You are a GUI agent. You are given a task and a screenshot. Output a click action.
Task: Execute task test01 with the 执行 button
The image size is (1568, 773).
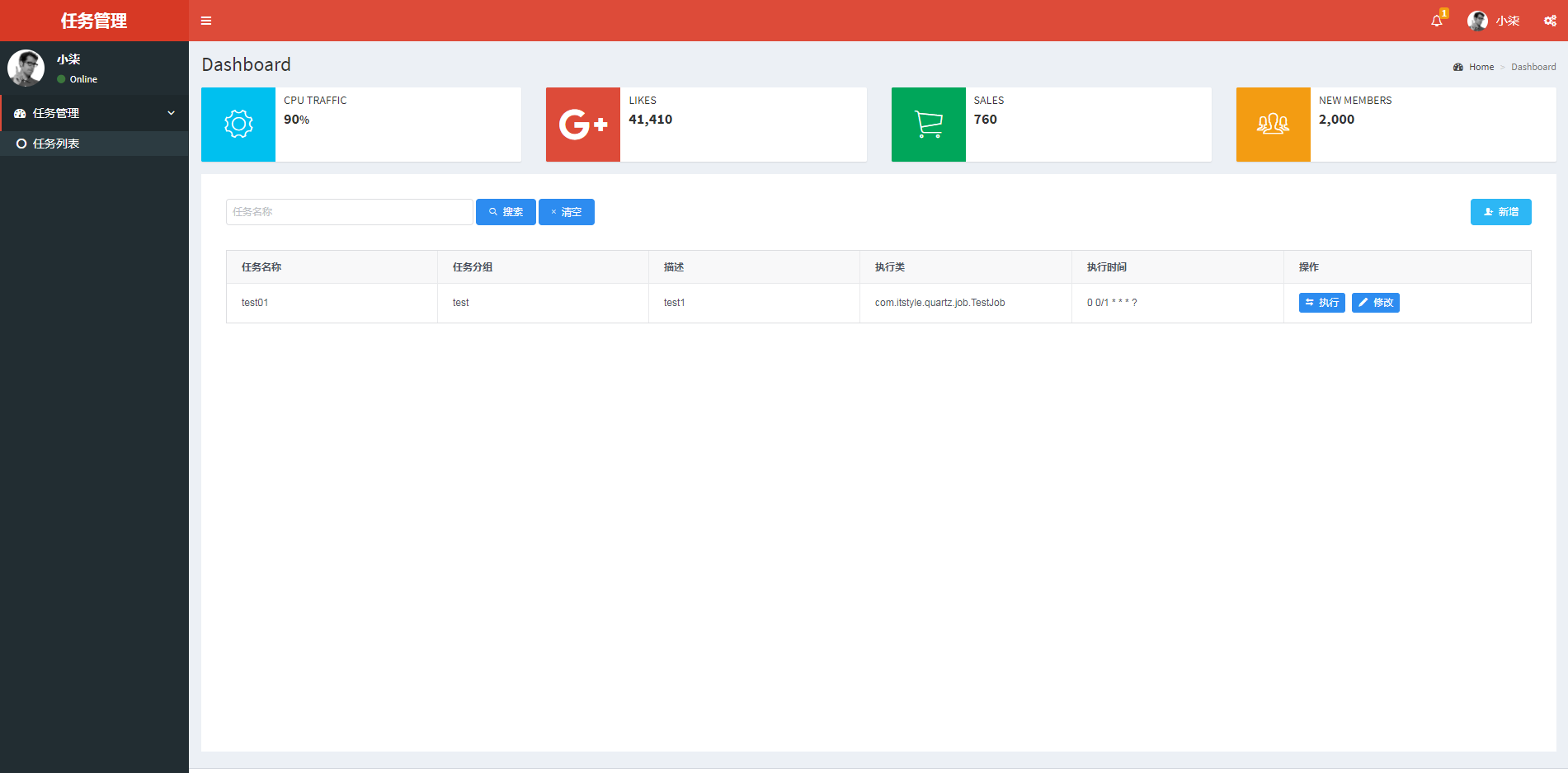(x=1321, y=303)
